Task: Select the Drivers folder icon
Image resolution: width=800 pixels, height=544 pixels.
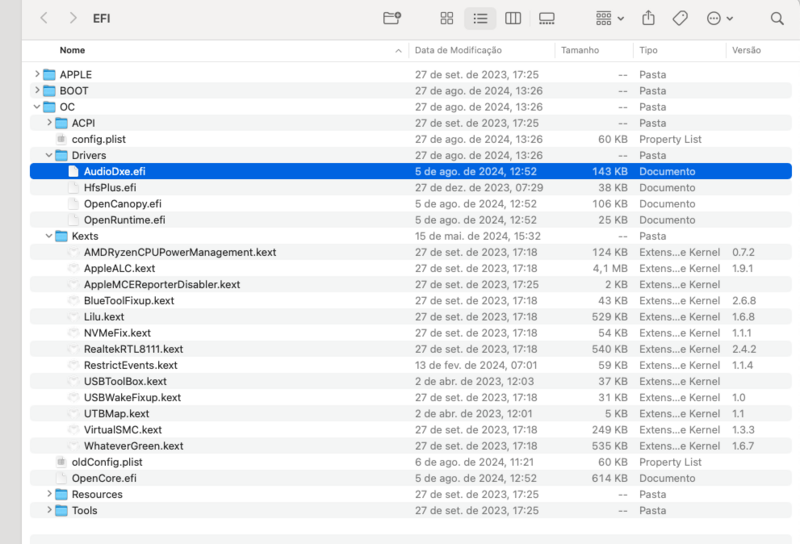Action: tap(61, 155)
